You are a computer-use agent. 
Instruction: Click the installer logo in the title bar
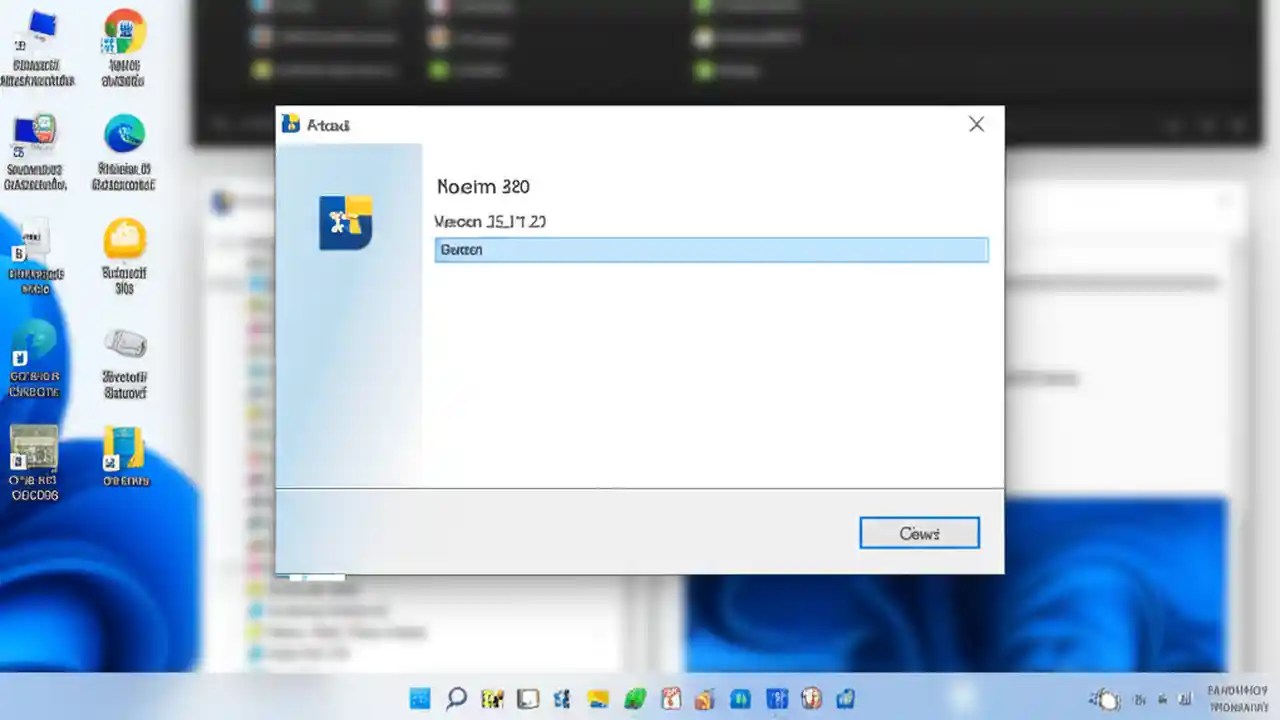pyautogui.click(x=291, y=123)
